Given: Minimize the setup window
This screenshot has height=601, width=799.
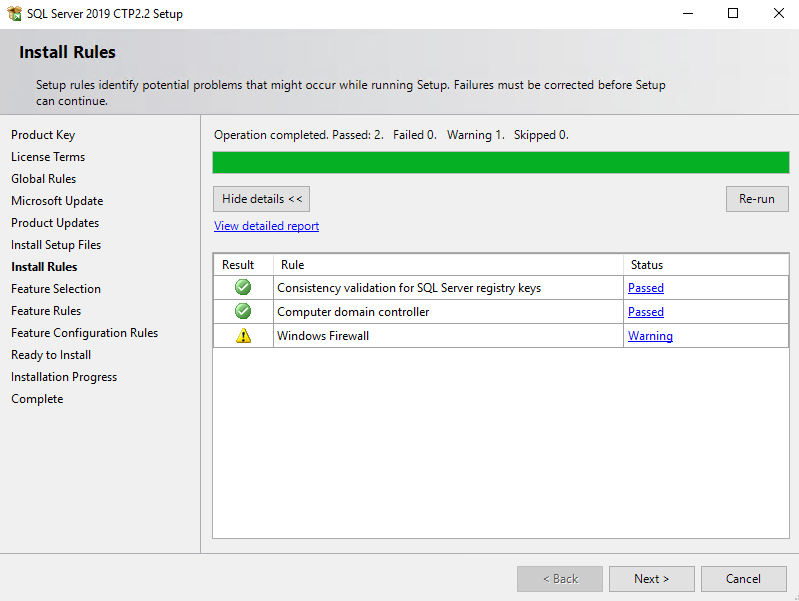Looking at the screenshot, I should point(688,13).
